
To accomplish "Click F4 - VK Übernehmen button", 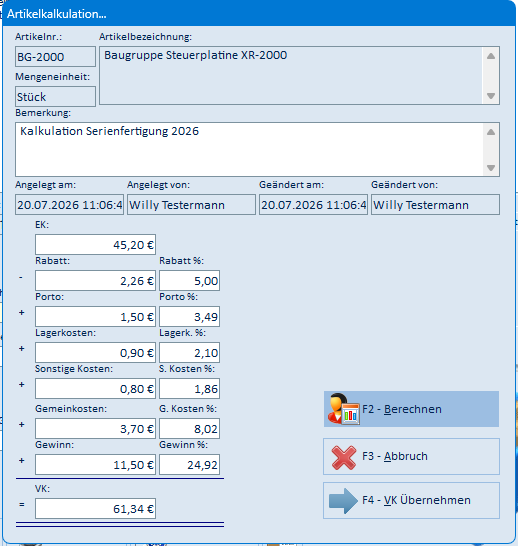I will [x=411, y=501].
